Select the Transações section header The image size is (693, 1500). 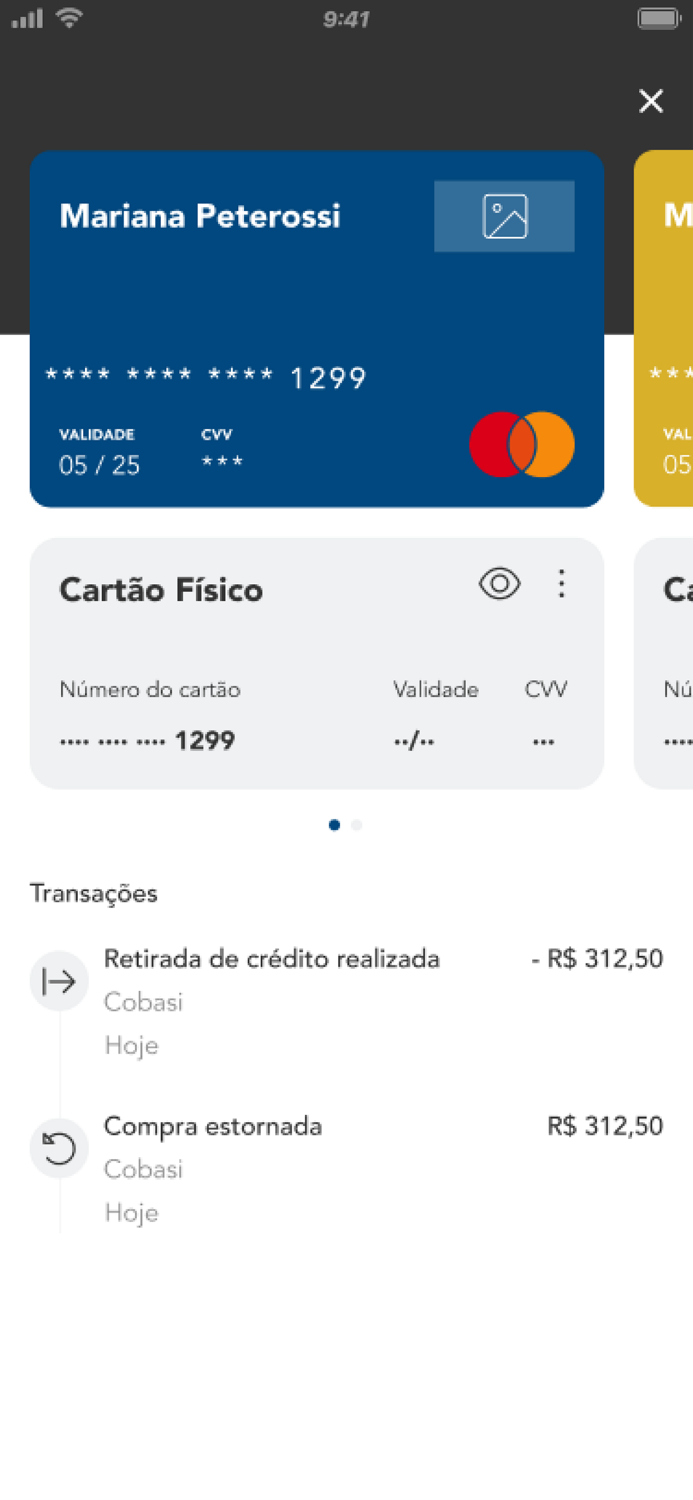click(94, 893)
